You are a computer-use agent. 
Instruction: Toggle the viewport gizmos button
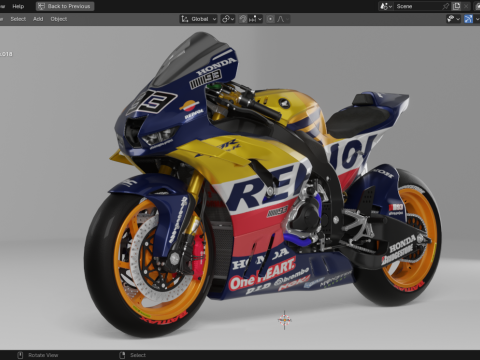click(468, 19)
